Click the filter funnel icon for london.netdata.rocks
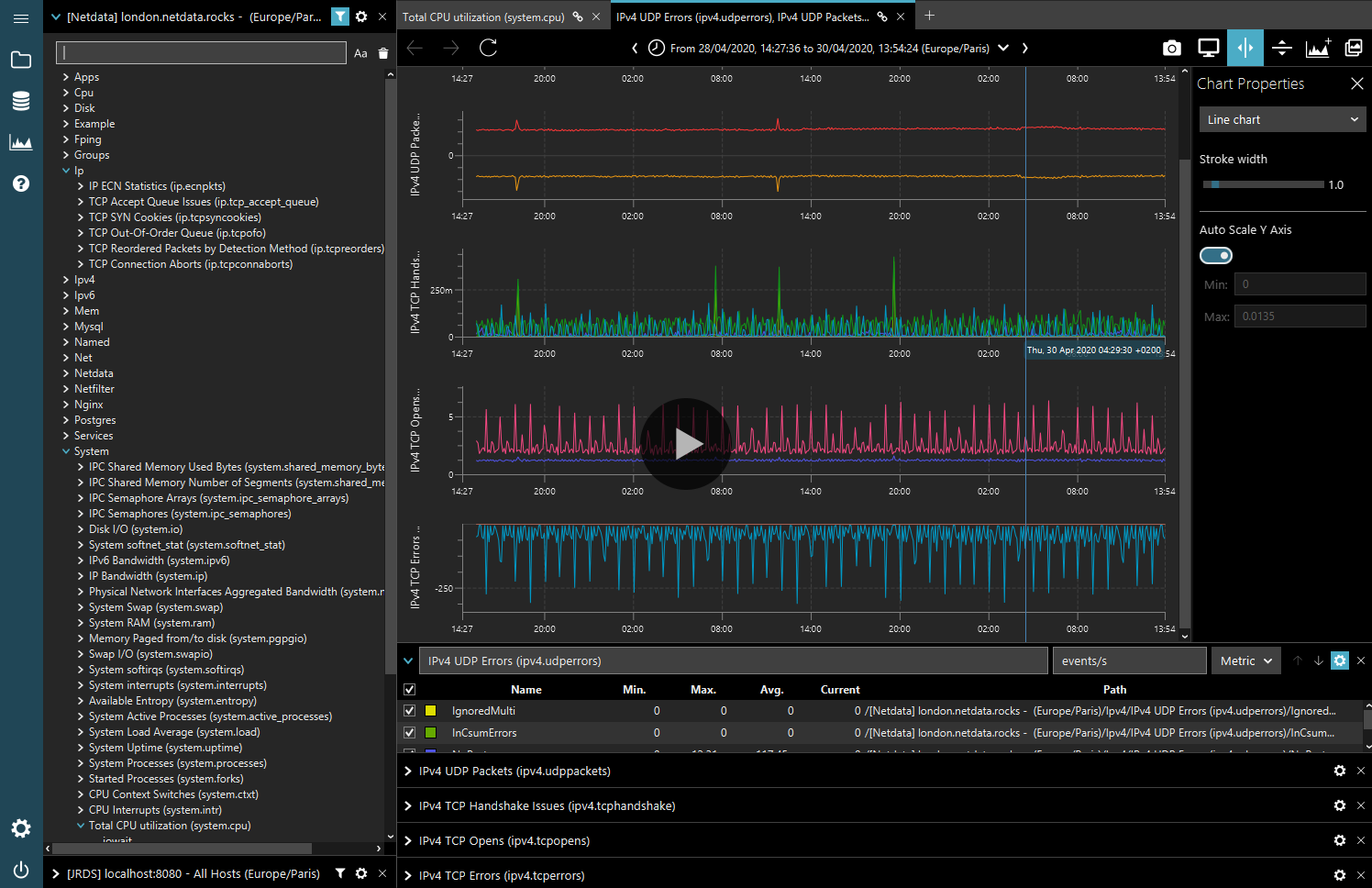Screen dimensions: 1372x888 (x=340, y=17)
